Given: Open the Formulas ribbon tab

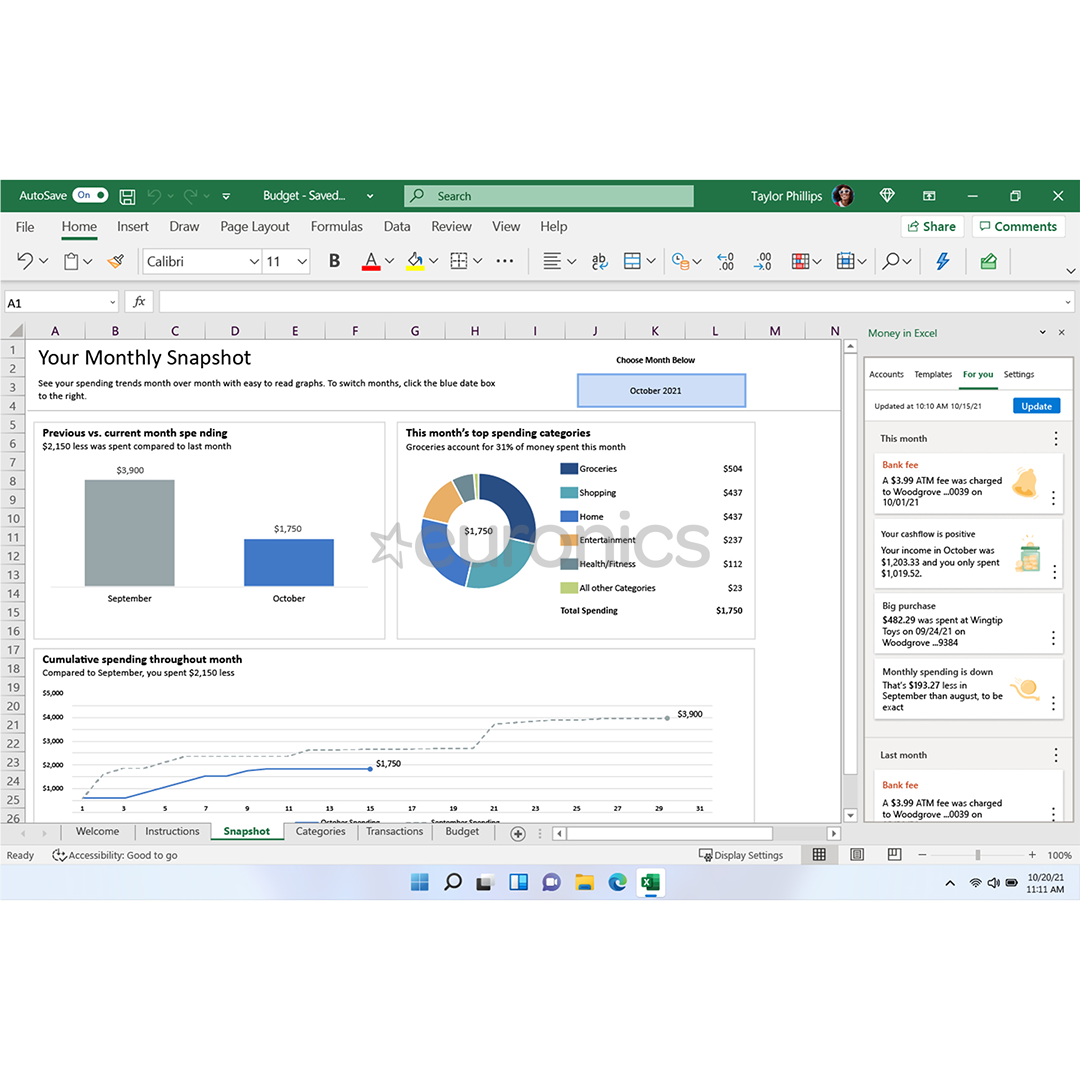Looking at the screenshot, I should 337,226.
